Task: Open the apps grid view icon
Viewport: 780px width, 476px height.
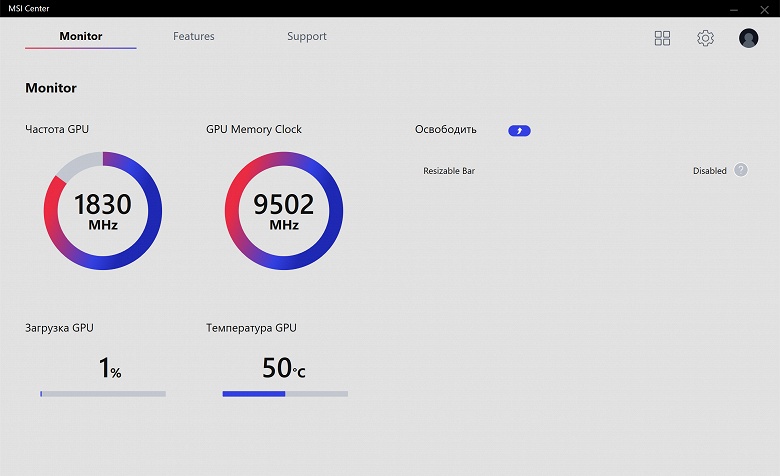Action: (662, 38)
